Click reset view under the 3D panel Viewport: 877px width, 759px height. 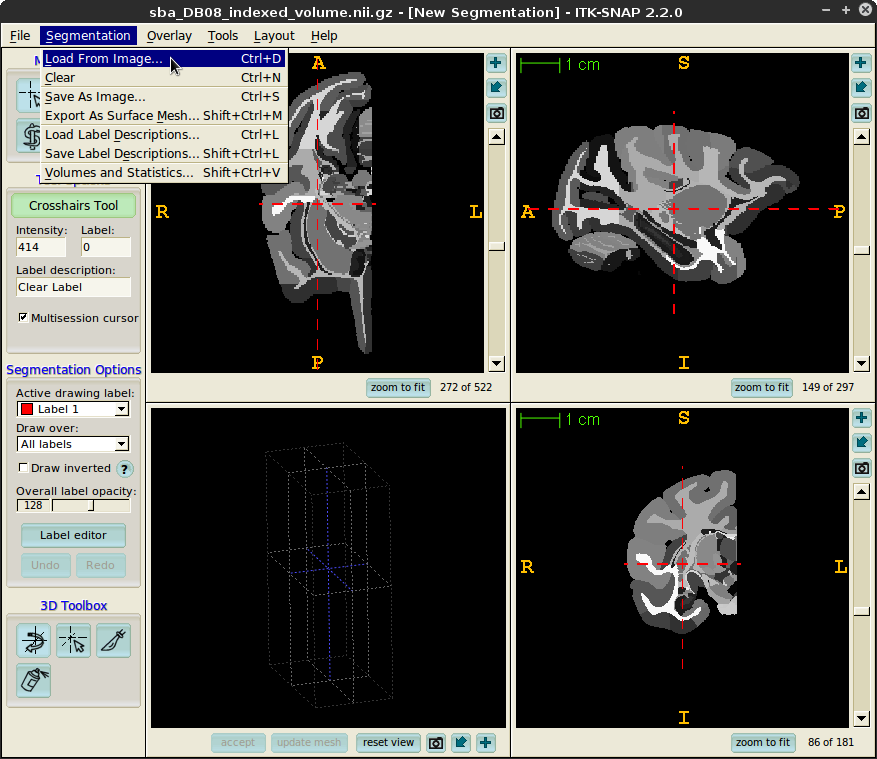(388, 743)
